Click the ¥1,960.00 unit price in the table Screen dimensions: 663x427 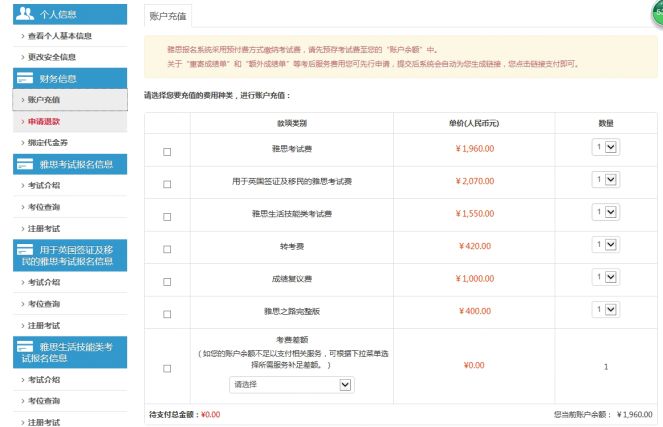[x=475, y=148]
